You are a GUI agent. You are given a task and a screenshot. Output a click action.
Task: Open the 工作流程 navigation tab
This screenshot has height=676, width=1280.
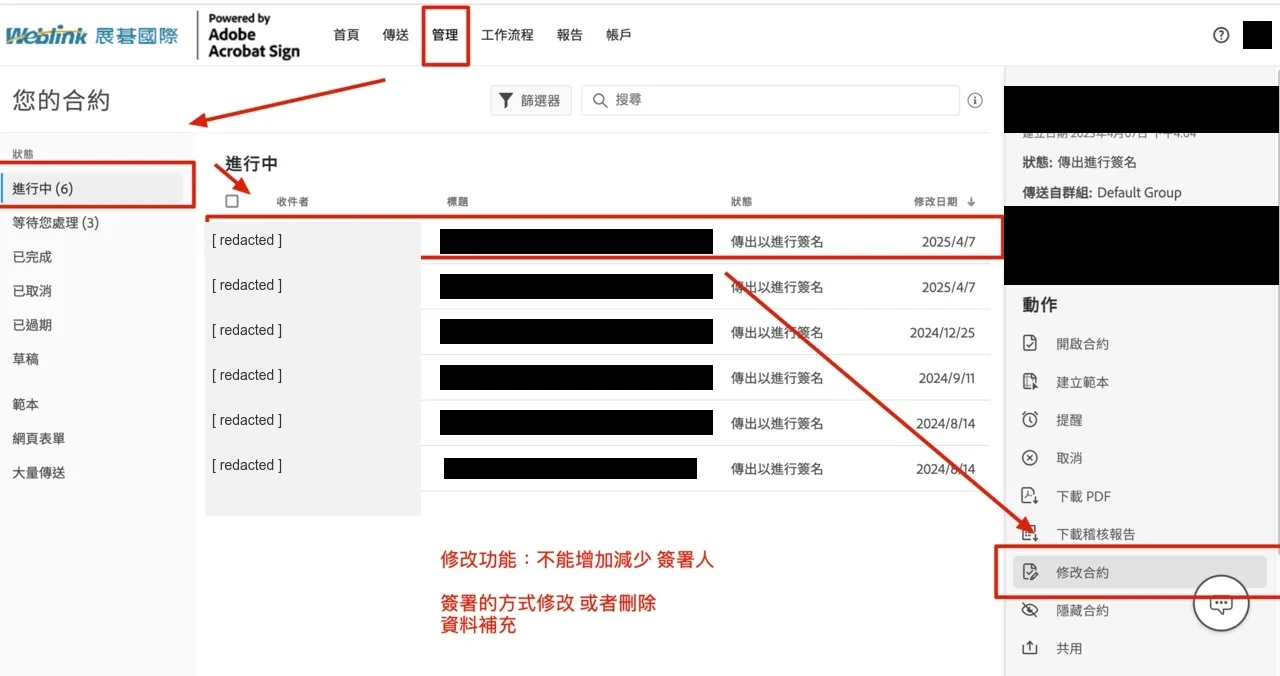pos(508,35)
